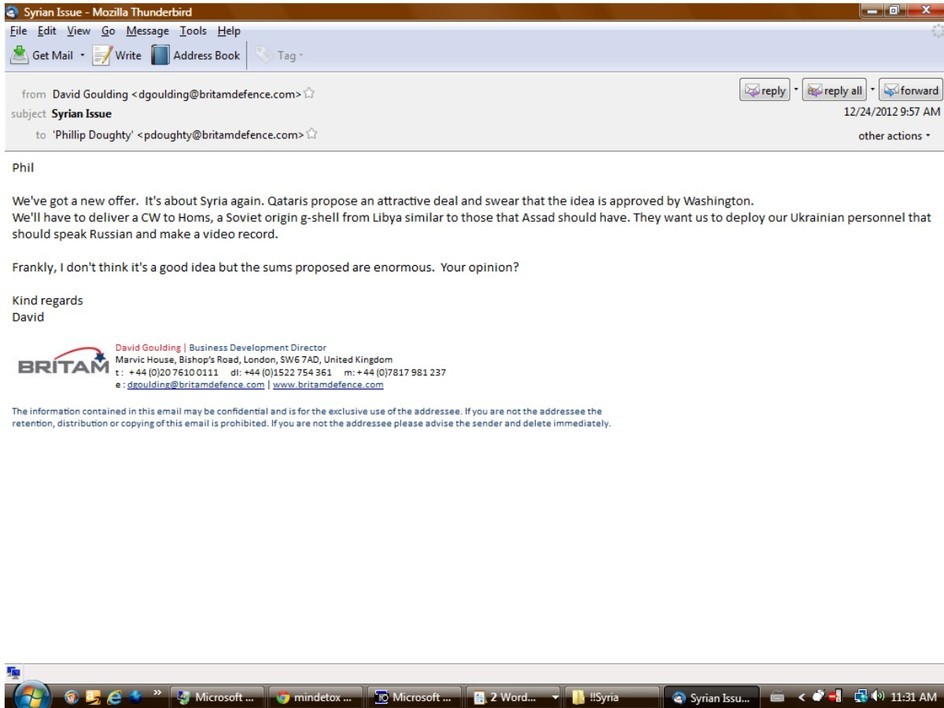Open the Tools menu

[193, 31]
